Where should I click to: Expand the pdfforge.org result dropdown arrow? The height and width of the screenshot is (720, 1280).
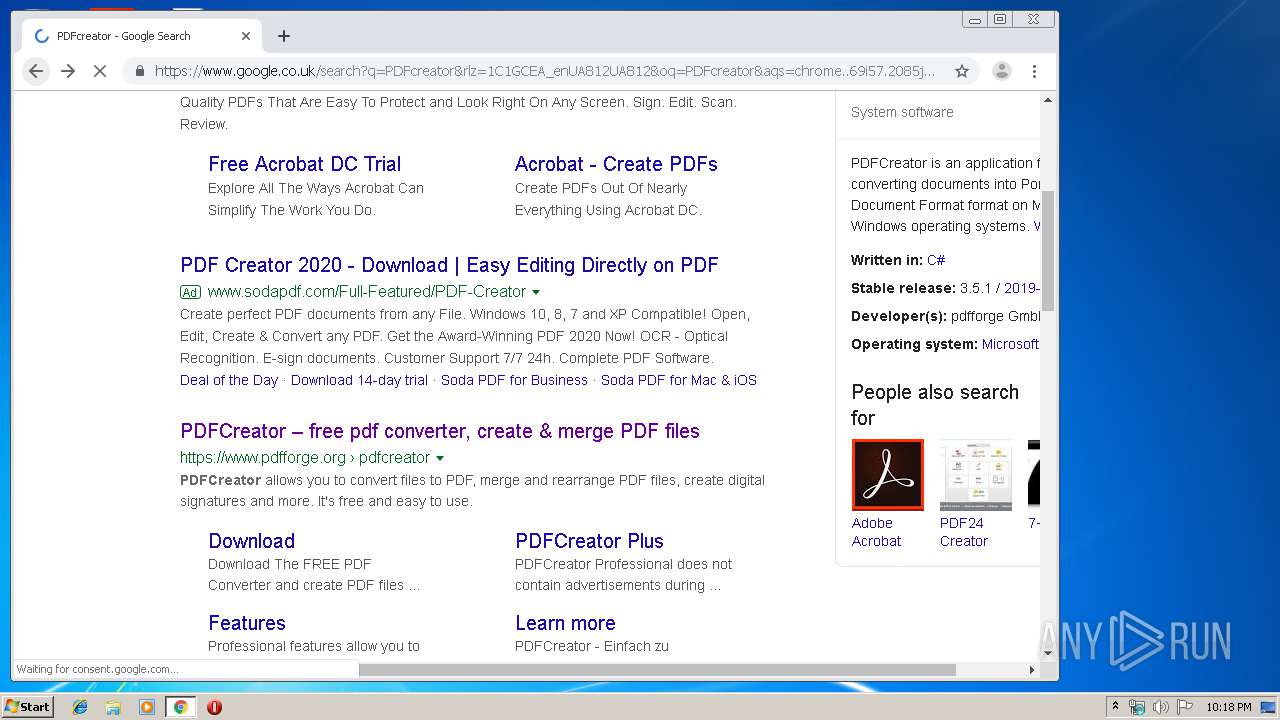440,458
